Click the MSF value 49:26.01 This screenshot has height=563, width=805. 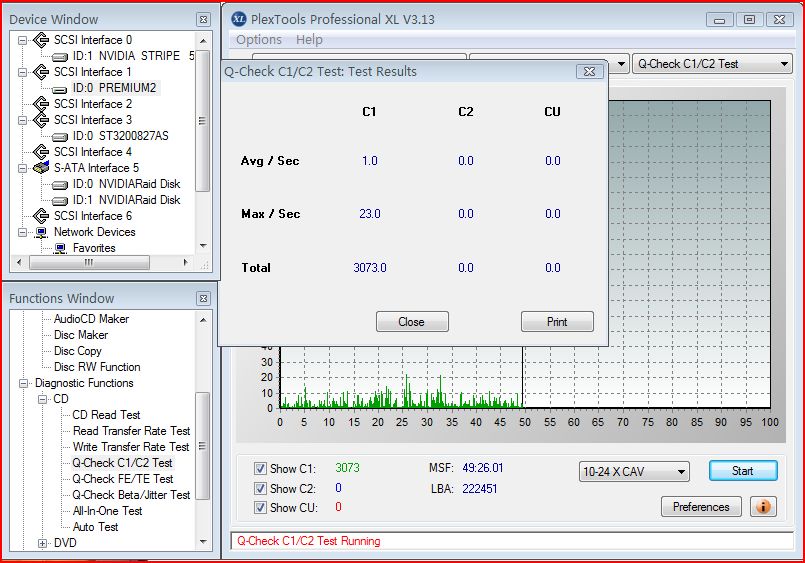click(483, 468)
